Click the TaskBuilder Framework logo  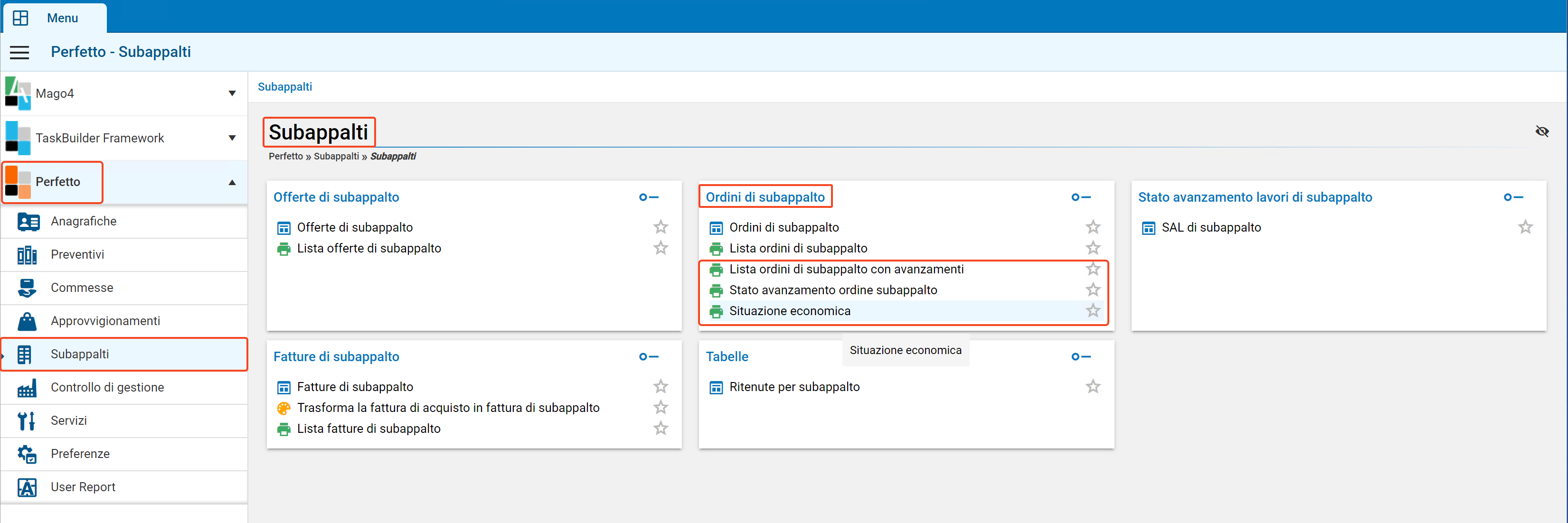tap(18, 138)
